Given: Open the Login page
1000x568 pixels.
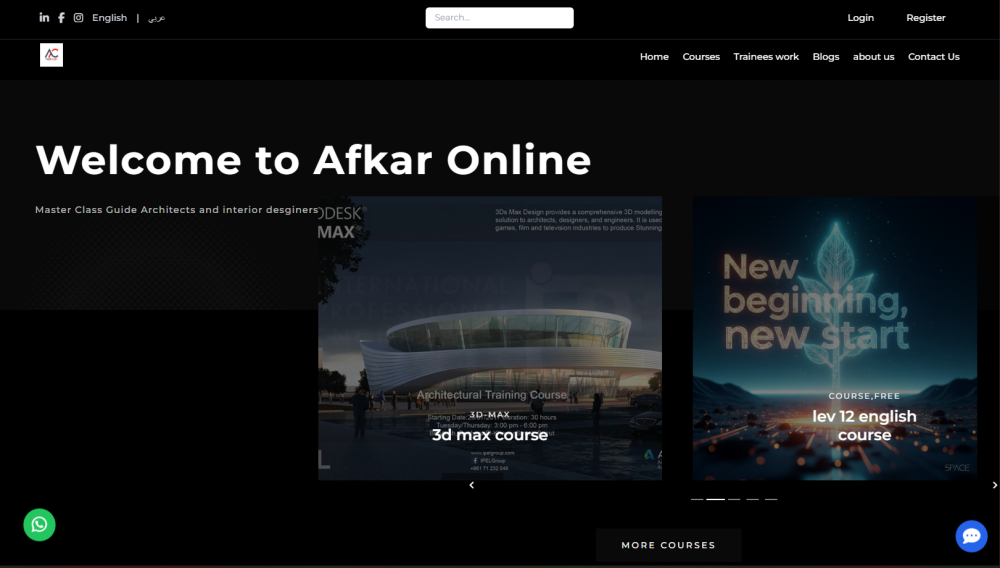Looking at the screenshot, I should click(860, 18).
